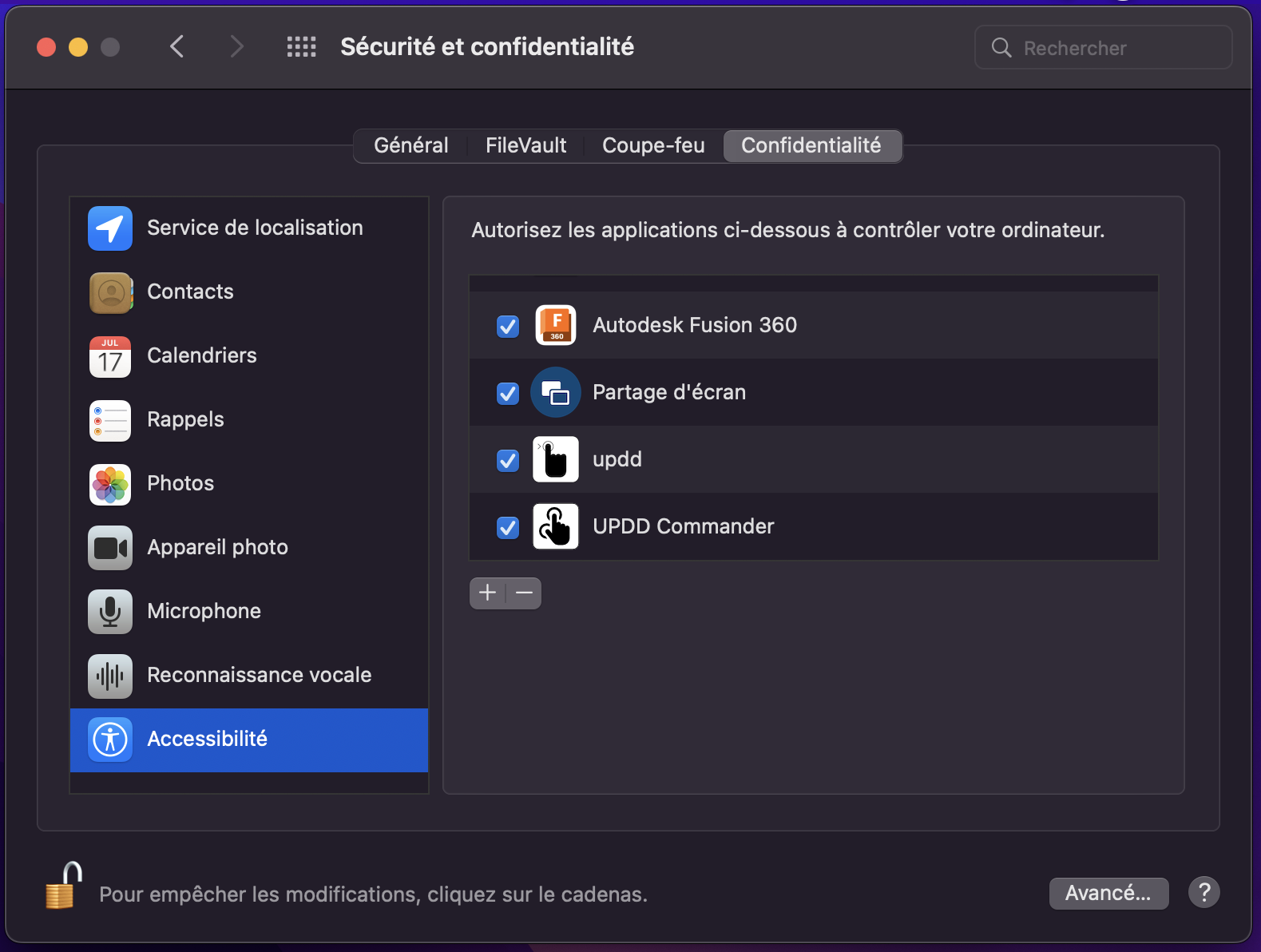This screenshot has height=952, width=1261.
Task: Click the Microphone icon in sidebar
Action: (x=110, y=612)
